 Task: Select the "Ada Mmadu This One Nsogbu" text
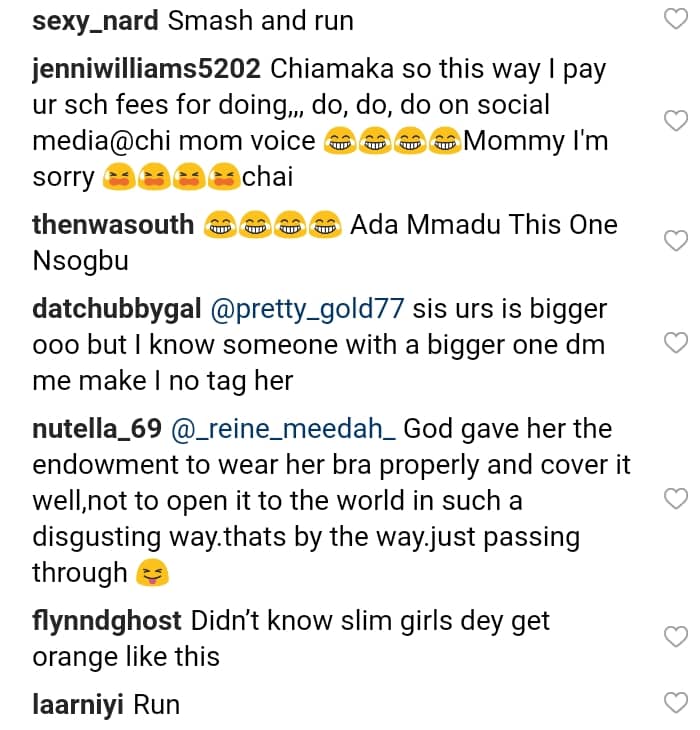pos(484,225)
